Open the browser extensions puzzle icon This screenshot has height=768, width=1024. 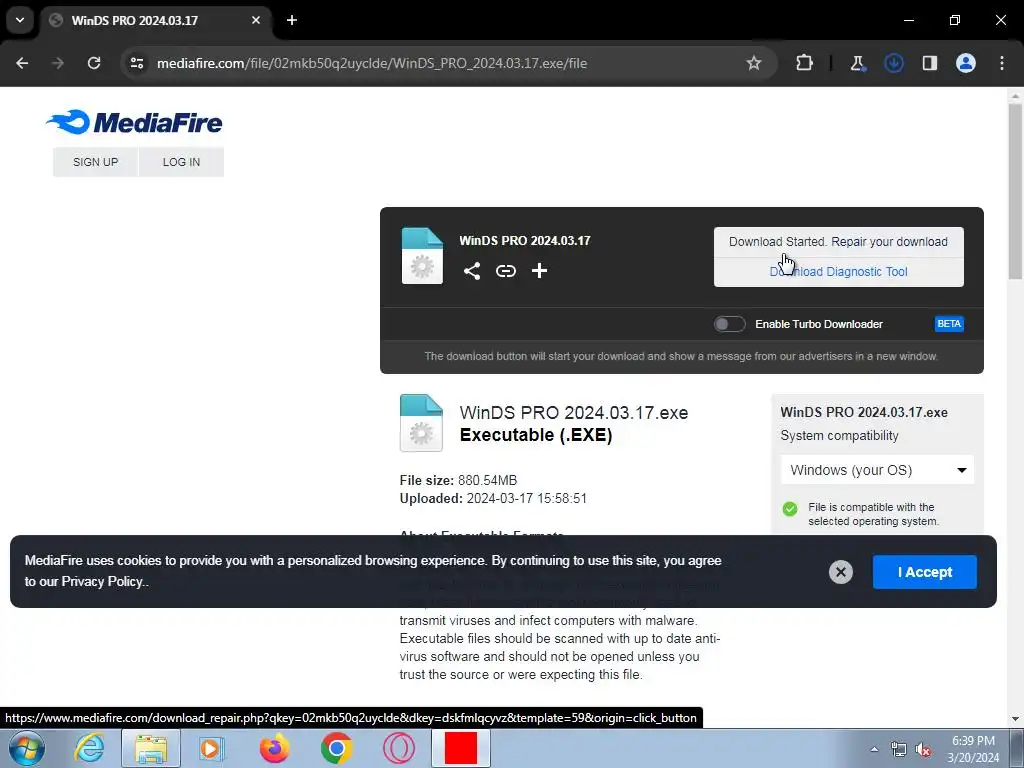(x=805, y=63)
